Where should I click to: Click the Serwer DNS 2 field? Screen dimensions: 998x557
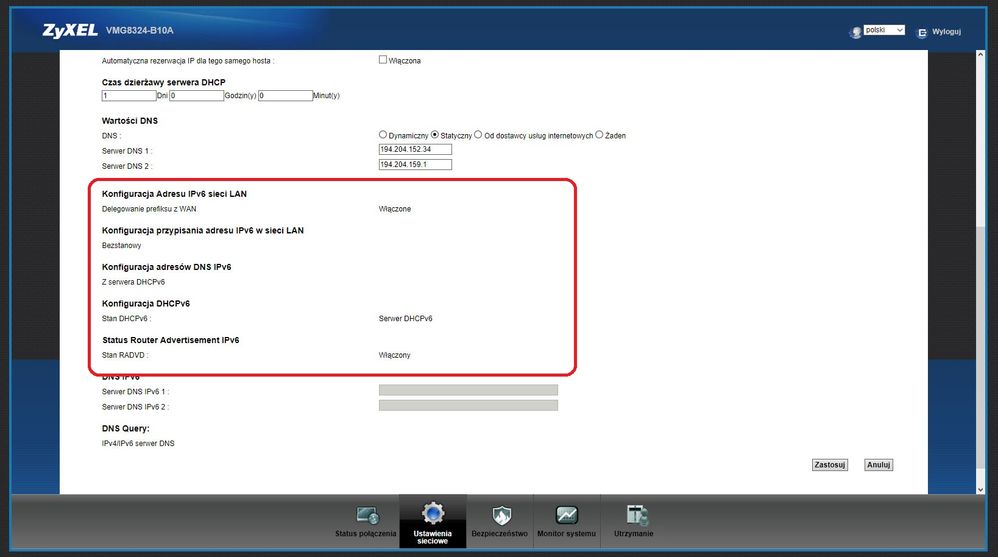coord(414,164)
